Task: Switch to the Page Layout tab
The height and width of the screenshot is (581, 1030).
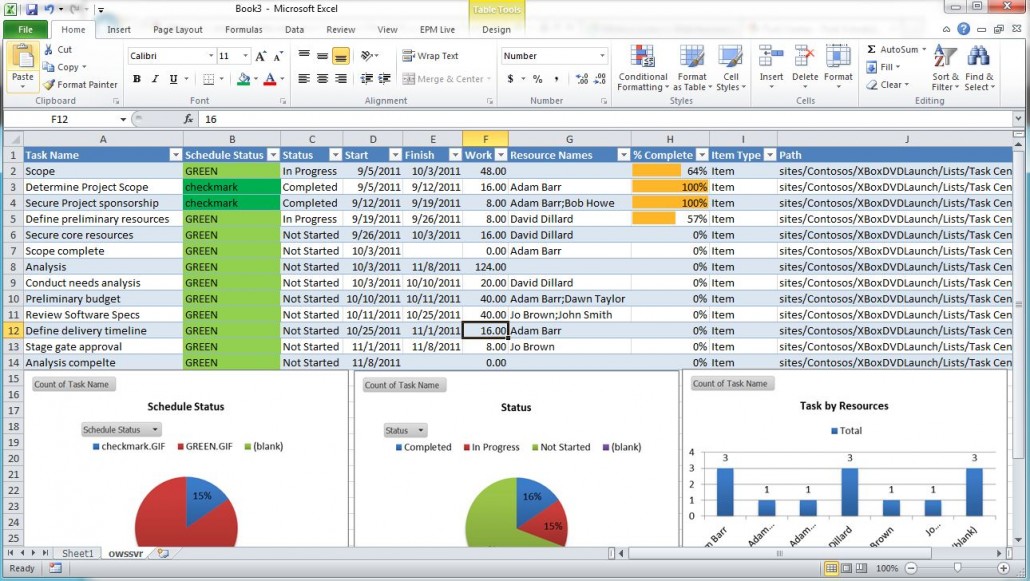Action: click(x=177, y=30)
